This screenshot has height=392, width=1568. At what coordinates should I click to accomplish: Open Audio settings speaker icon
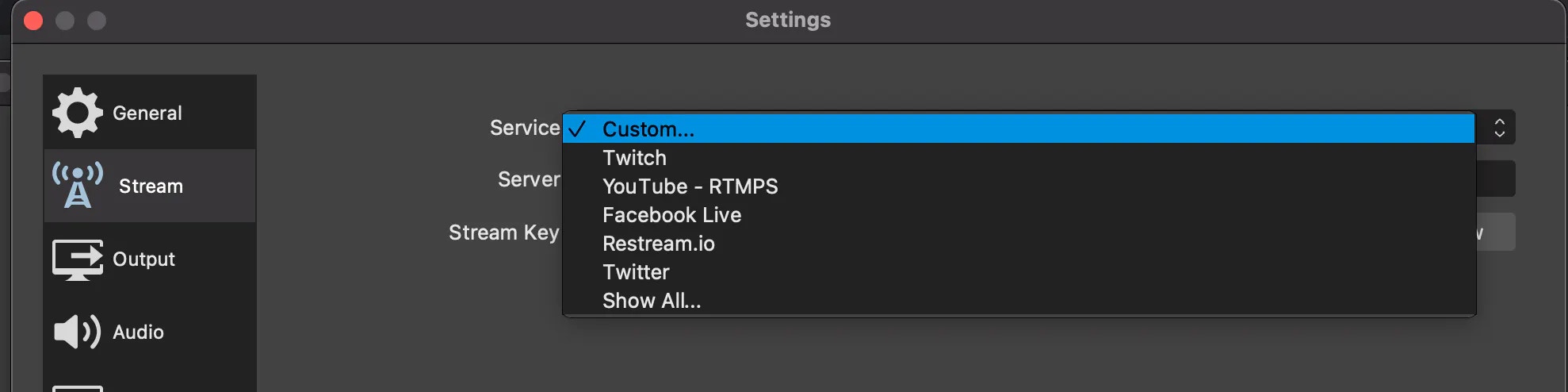pyautogui.click(x=77, y=332)
